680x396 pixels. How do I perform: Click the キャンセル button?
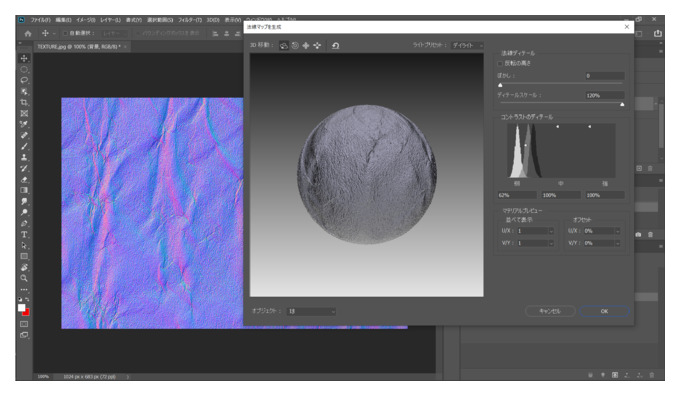550,311
